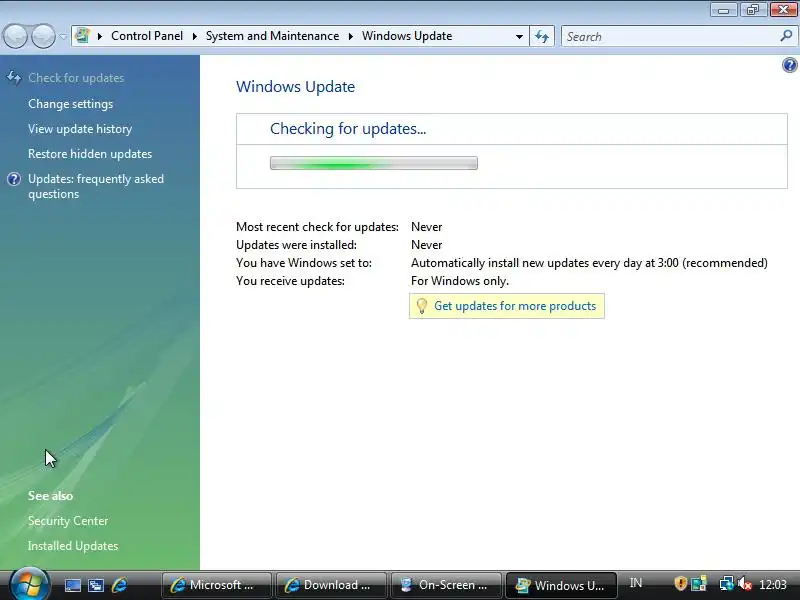Click Show Desktop in Quick Launch

pos(72,585)
